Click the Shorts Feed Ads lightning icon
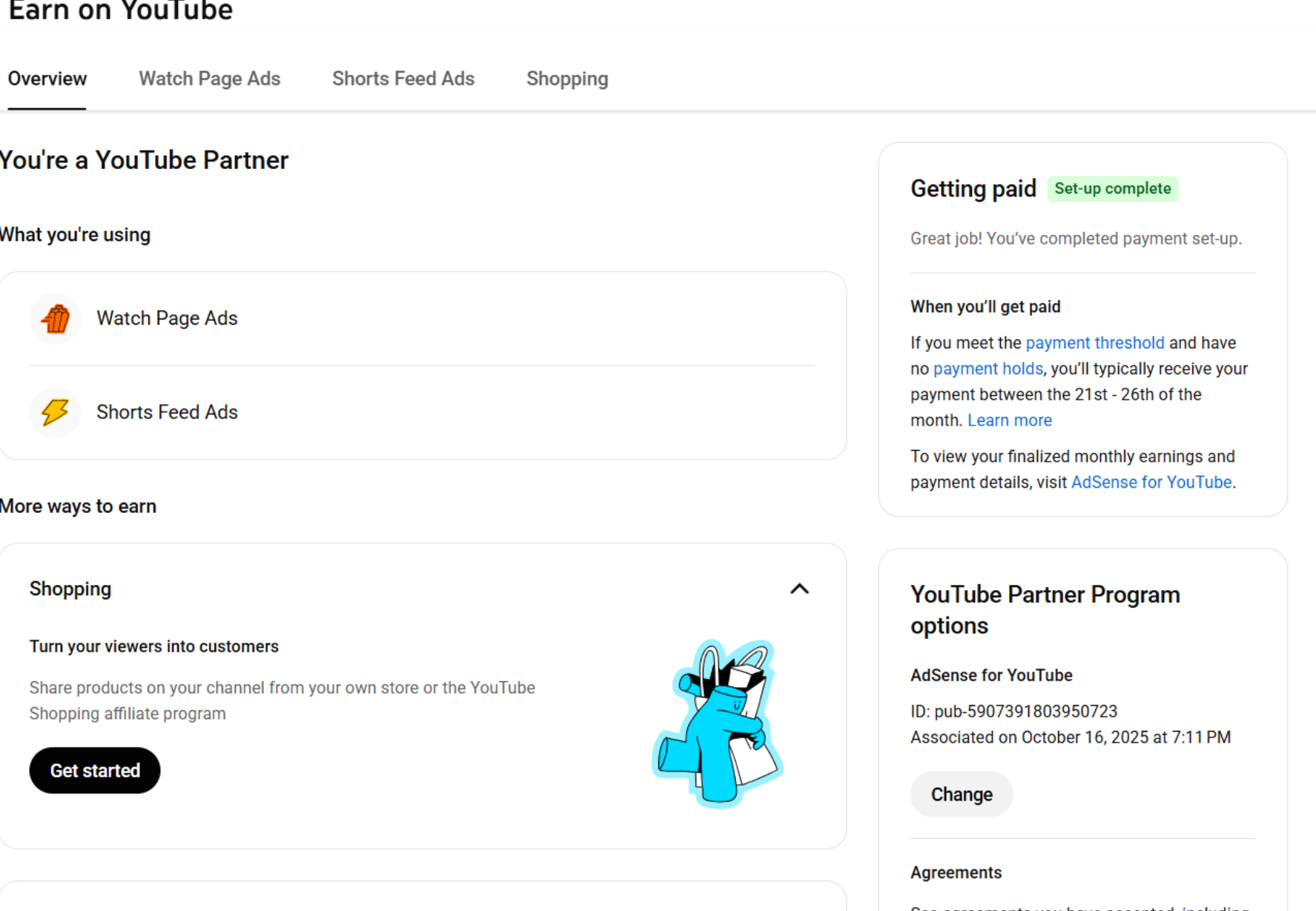Screen dimensions: 1316x911 [x=56, y=412]
